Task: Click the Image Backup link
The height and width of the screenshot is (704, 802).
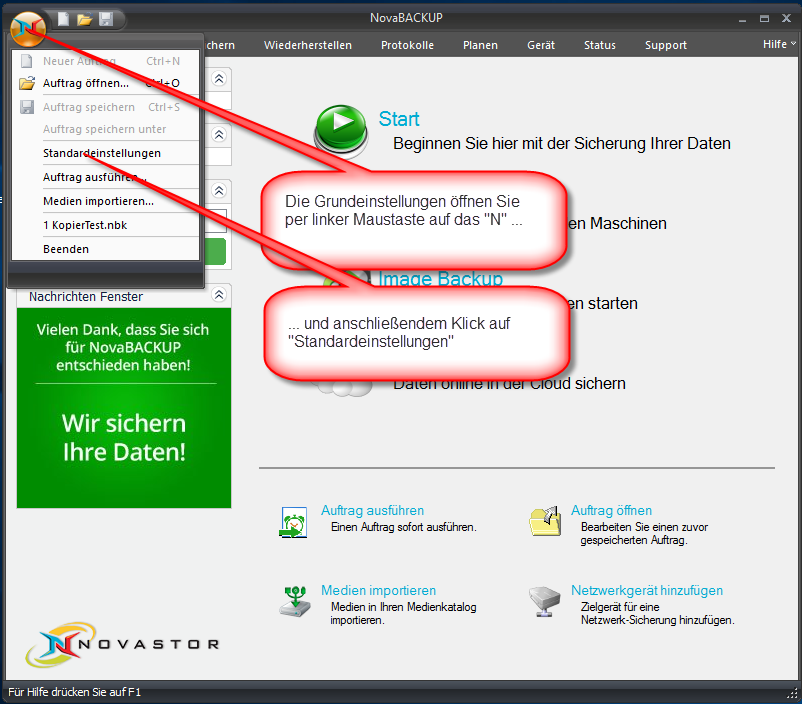Action: point(440,278)
